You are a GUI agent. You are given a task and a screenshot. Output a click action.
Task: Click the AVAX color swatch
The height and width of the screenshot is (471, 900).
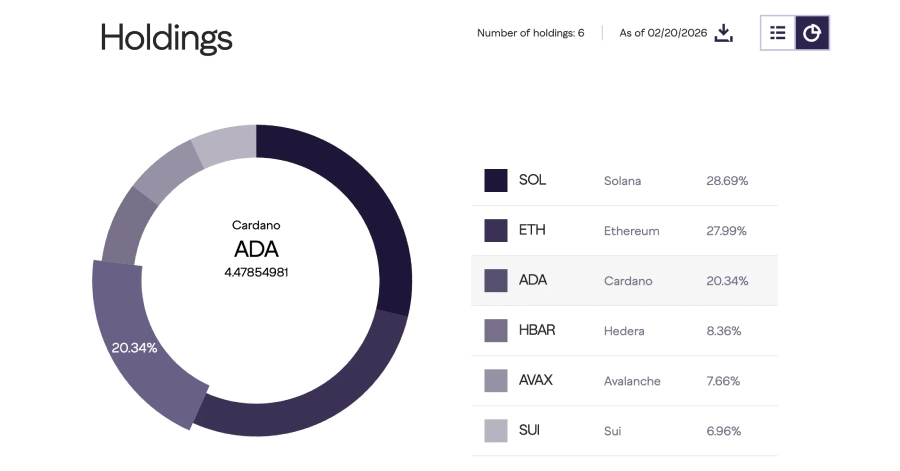(x=496, y=381)
